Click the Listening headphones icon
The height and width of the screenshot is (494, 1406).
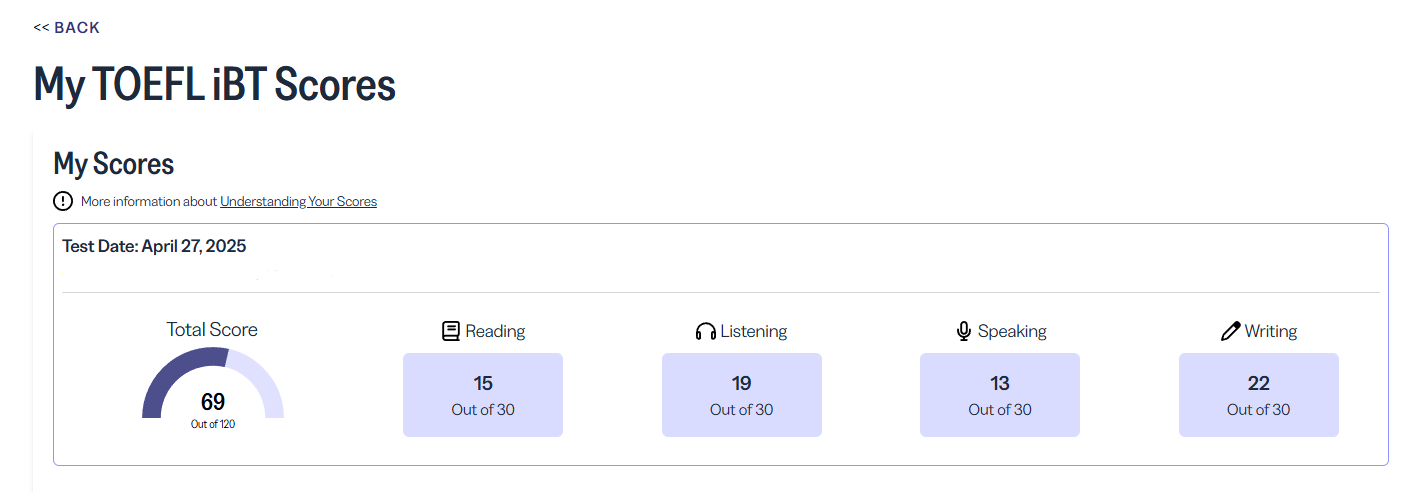(x=706, y=331)
